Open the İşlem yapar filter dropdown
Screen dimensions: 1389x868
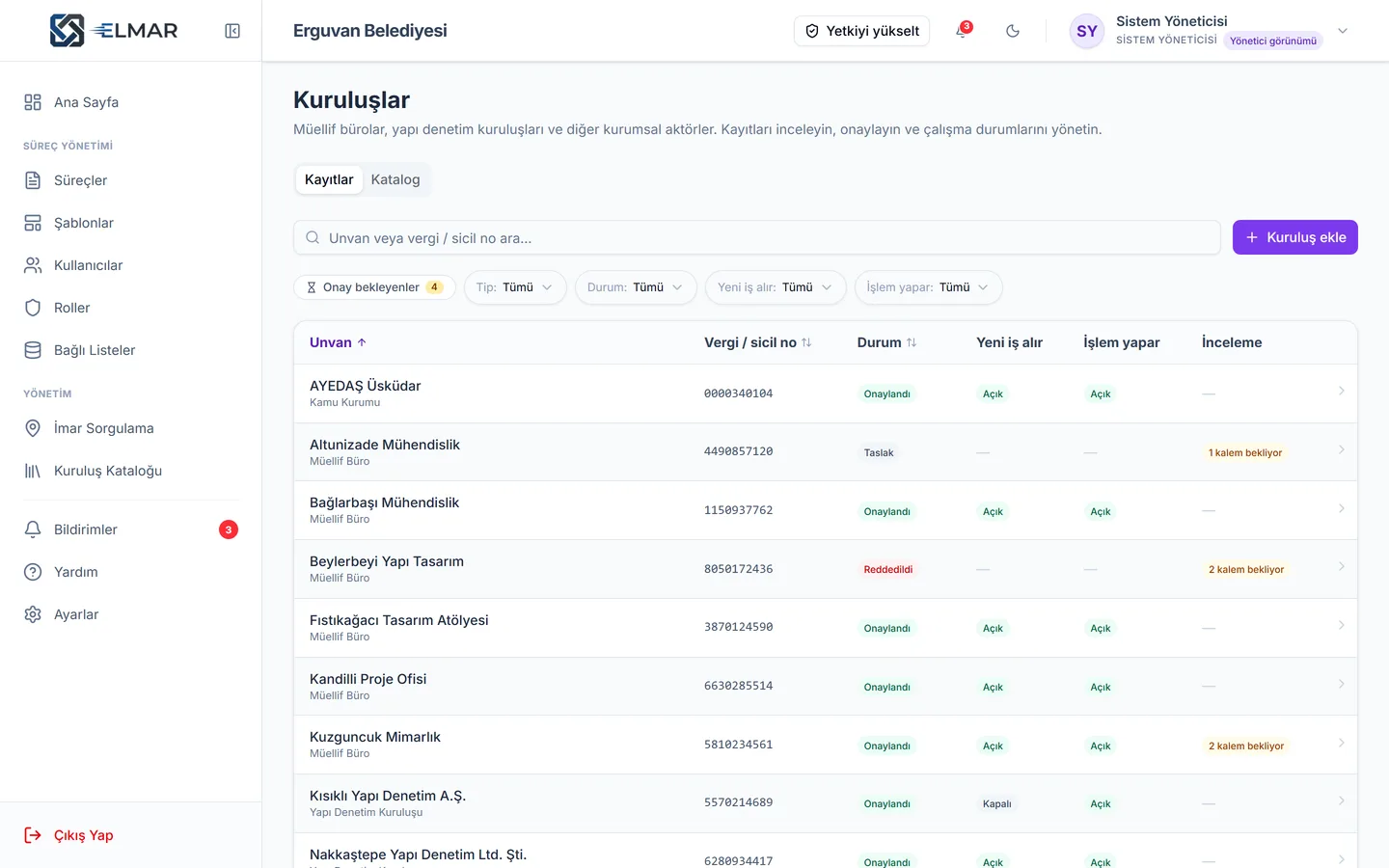click(x=928, y=287)
